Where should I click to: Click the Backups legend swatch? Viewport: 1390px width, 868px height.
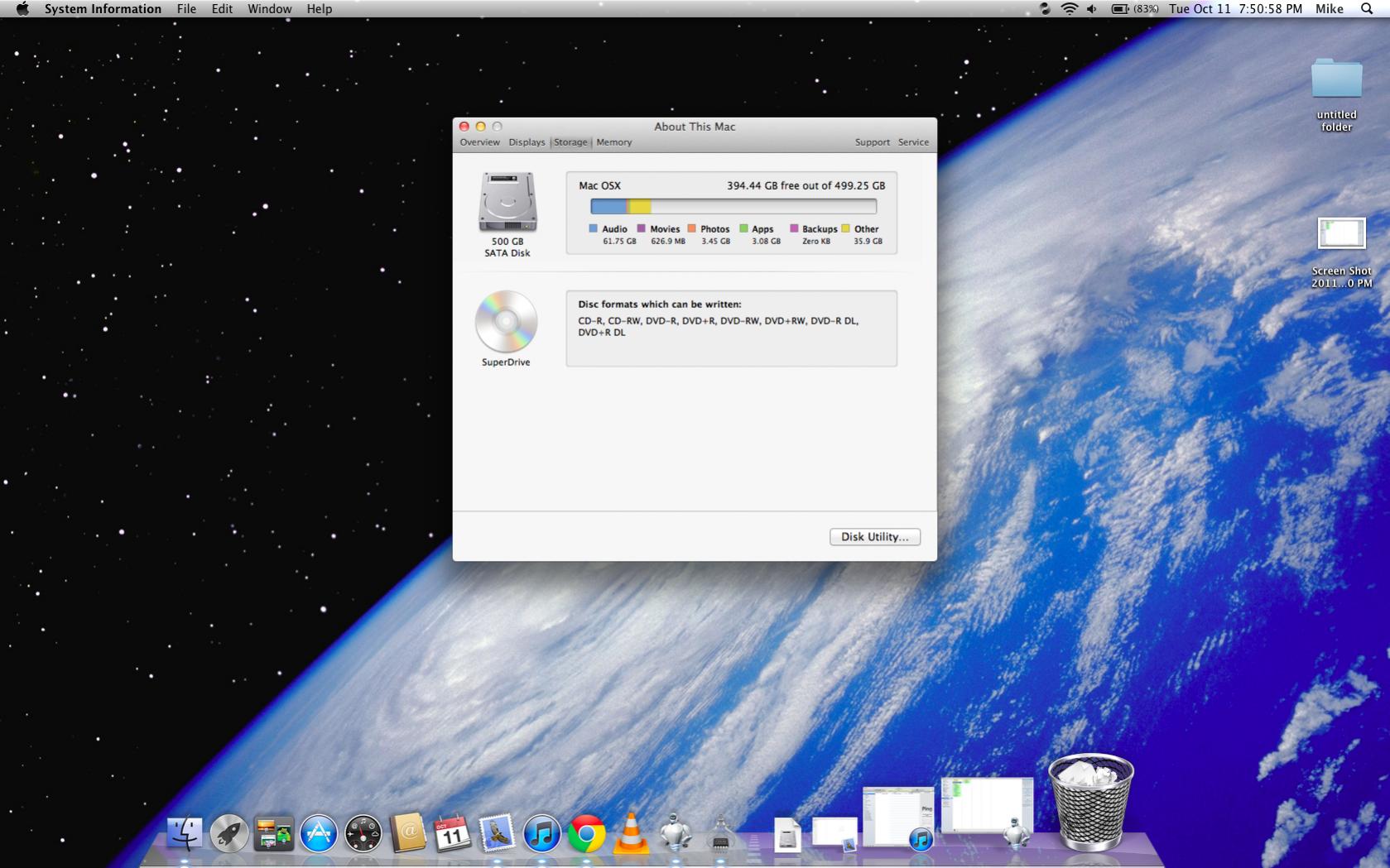pos(794,228)
